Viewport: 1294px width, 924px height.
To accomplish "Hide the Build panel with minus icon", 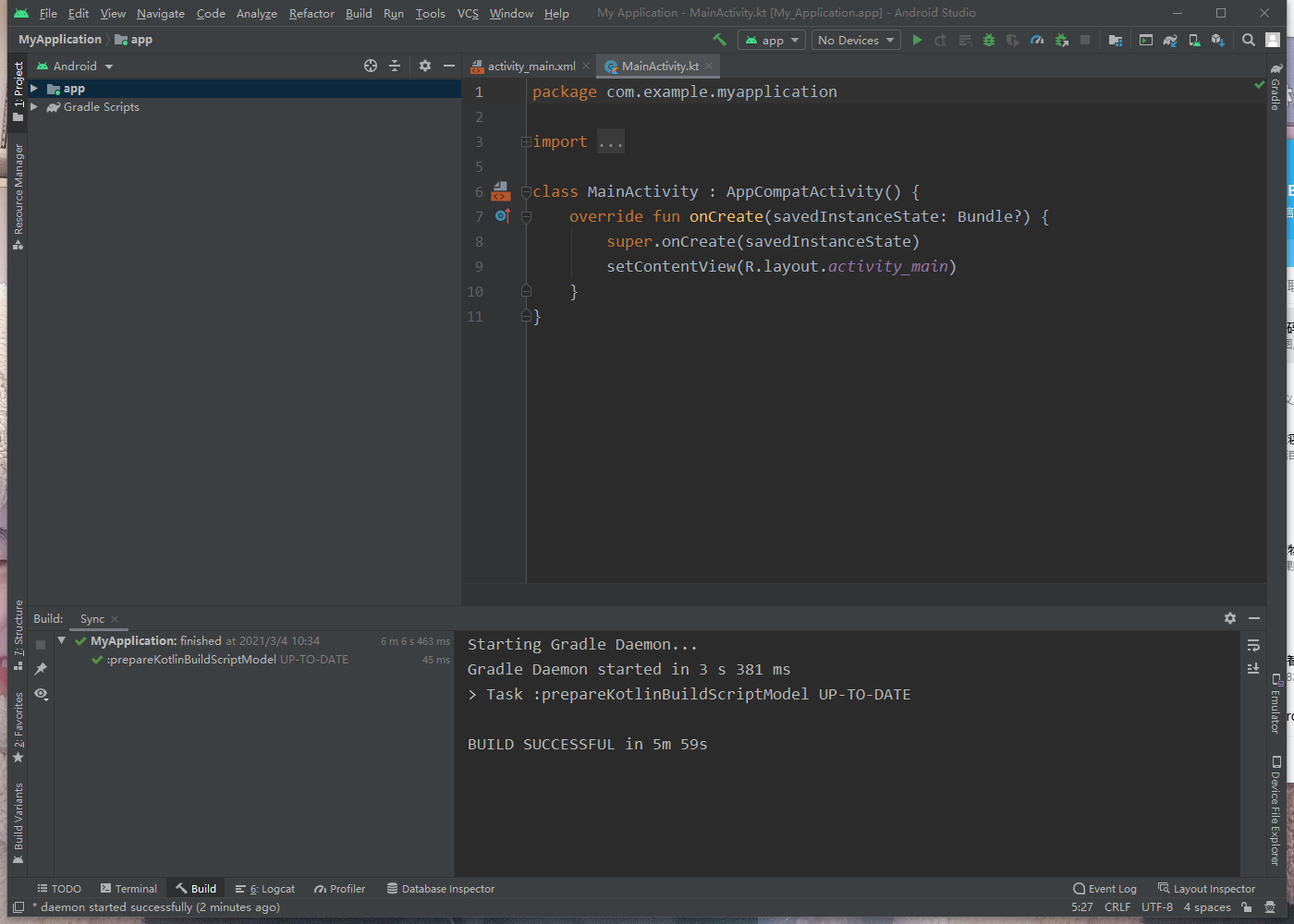I will 1254,618.
